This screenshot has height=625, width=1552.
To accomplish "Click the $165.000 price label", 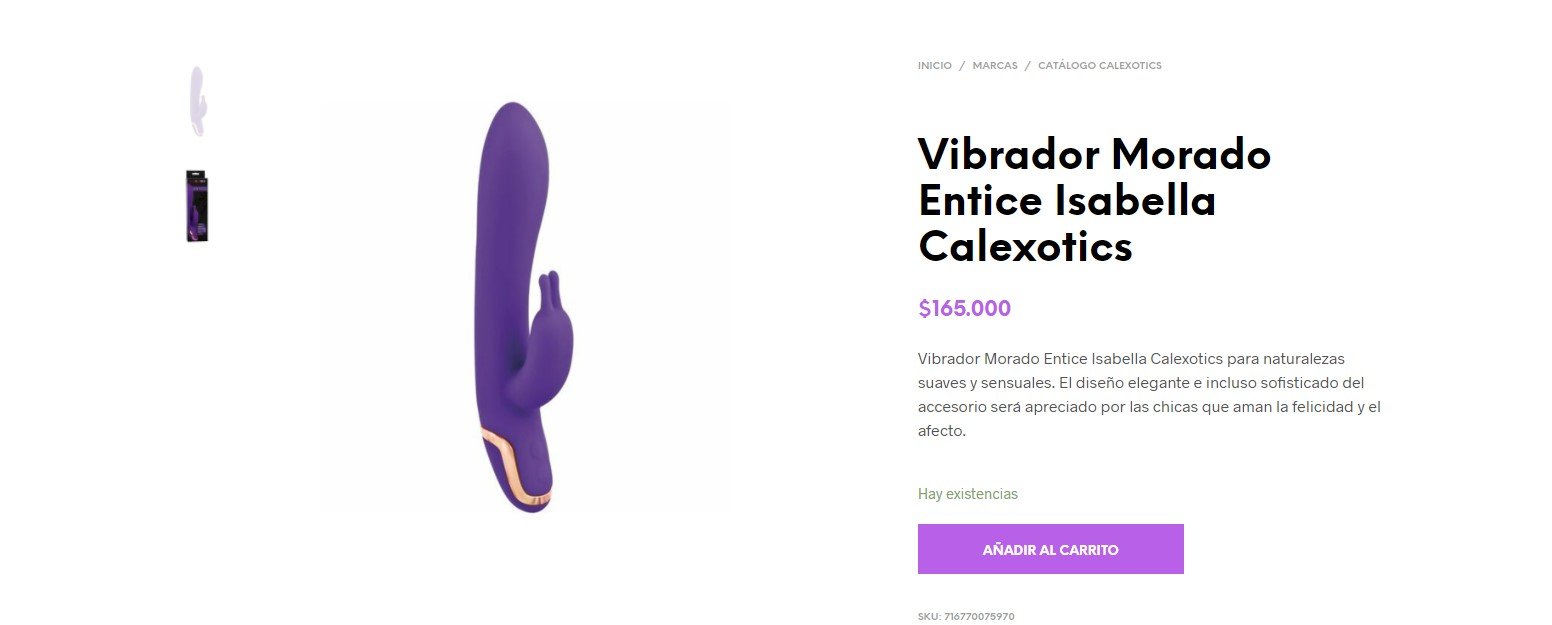I will click(964, 308).
